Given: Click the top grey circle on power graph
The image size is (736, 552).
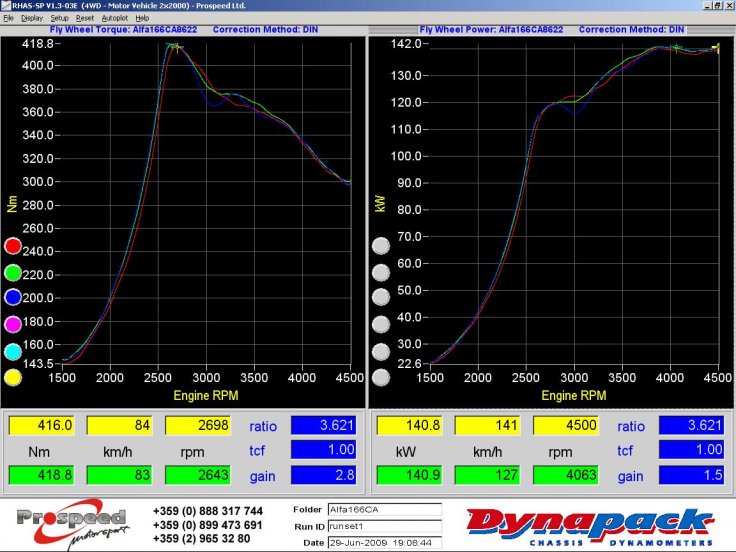Looking at the screenshot, I should [x=380, y=246].
